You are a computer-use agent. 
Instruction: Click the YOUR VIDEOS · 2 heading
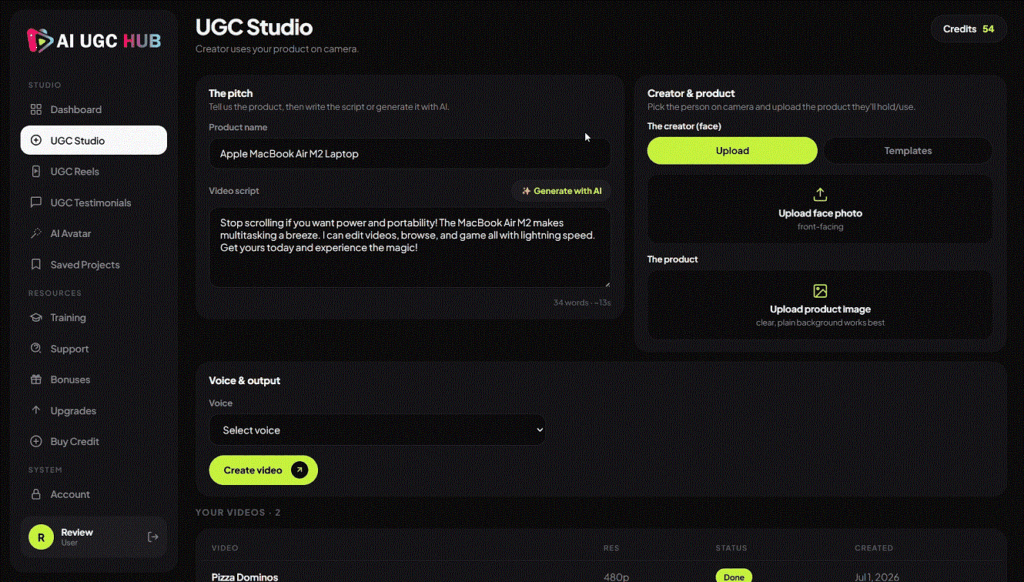[x=238, y=512]
